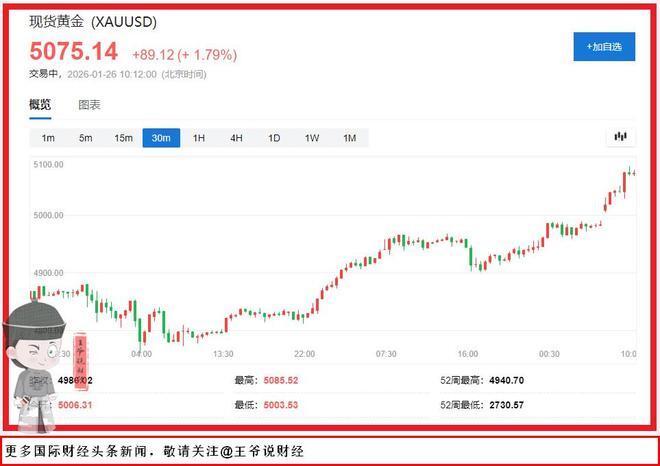Click the 22:00 time axis label
This screenshot has height=466, width=660.
click(x=305, y=354)
